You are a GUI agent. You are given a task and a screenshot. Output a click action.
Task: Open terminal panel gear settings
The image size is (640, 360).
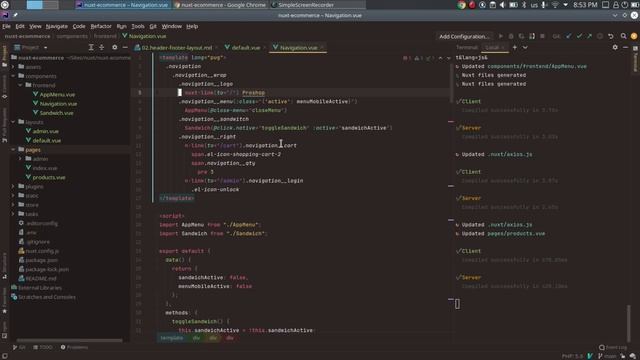[615, 47]
